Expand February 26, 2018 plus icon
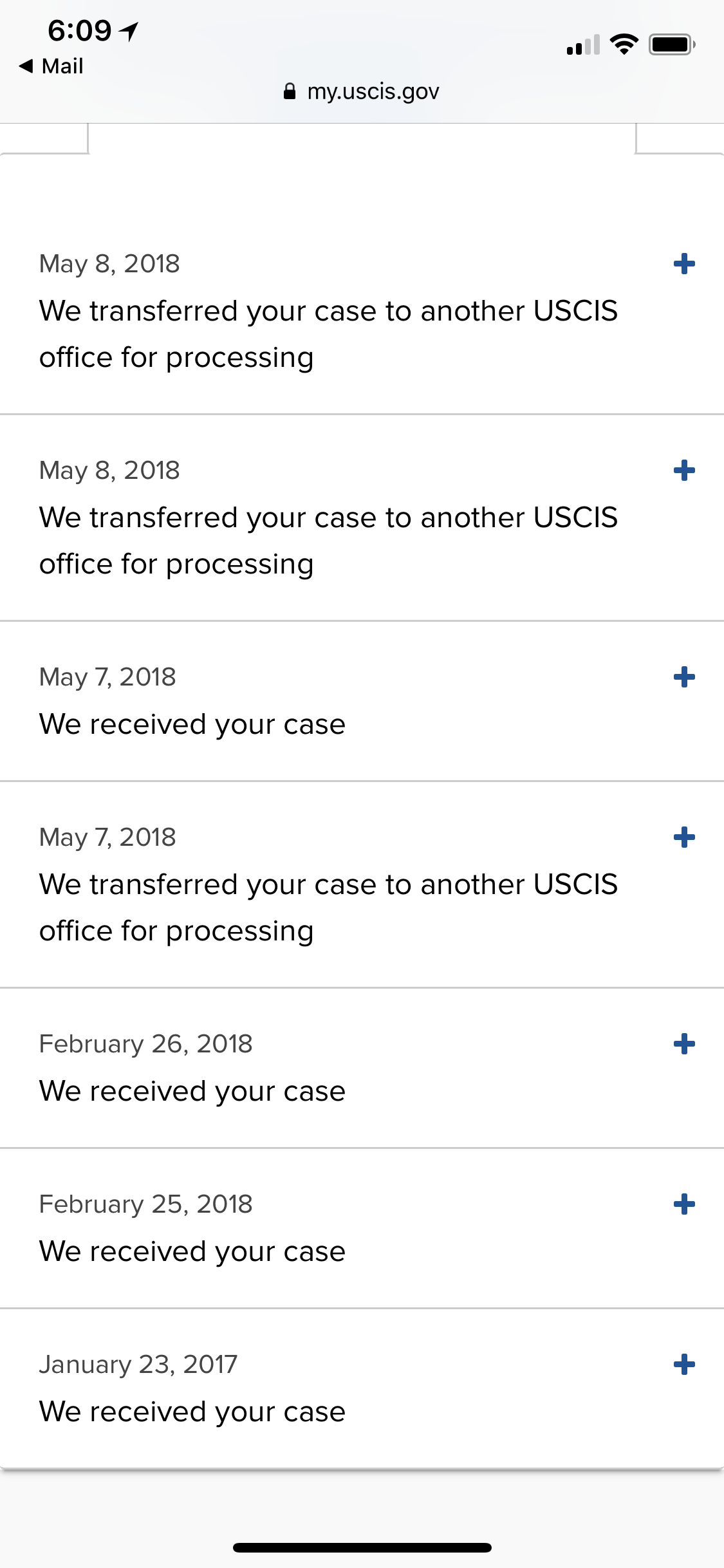This screenshot has width=724, height=1568. click(684, 1044)
